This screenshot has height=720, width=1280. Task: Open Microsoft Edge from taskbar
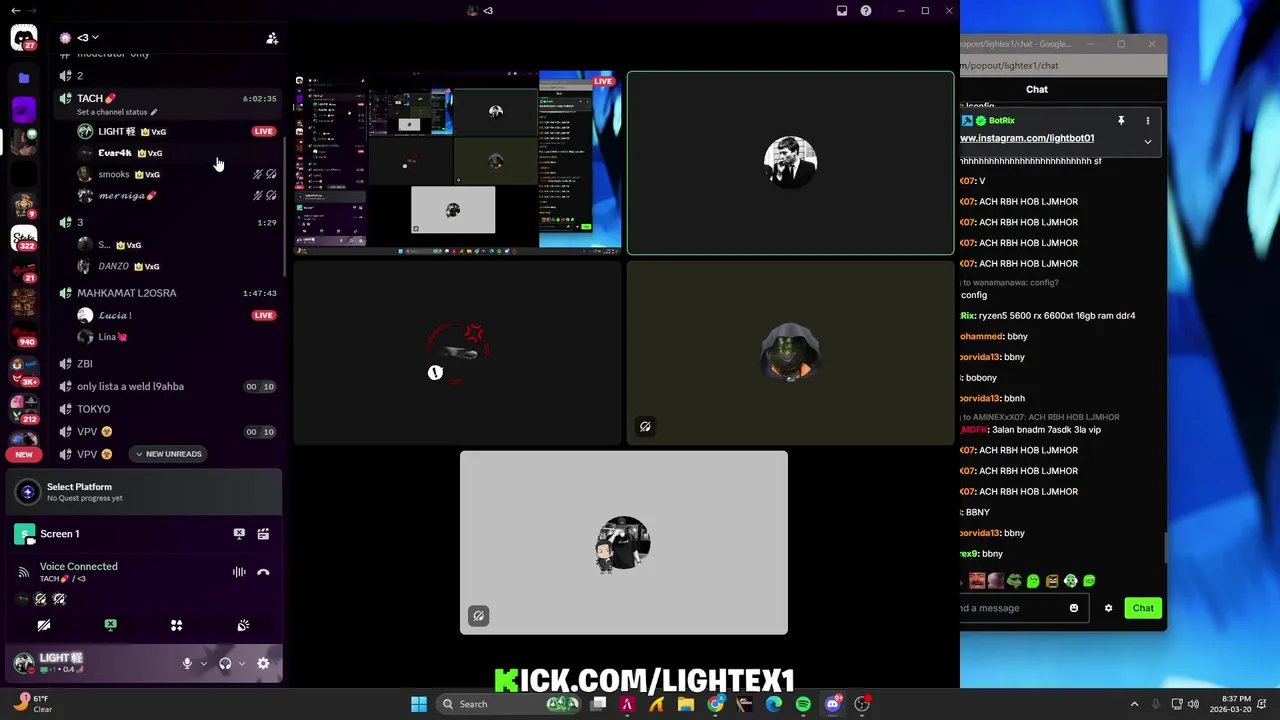774,704
